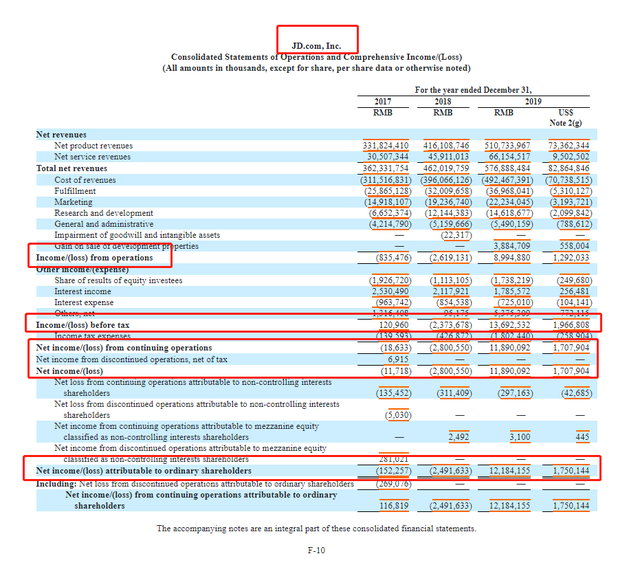The height and width of the screenshot is (567, 640).
Task: Click 2018 cost of revenues (396,066,126)
Action: click(x=446, y=180)
